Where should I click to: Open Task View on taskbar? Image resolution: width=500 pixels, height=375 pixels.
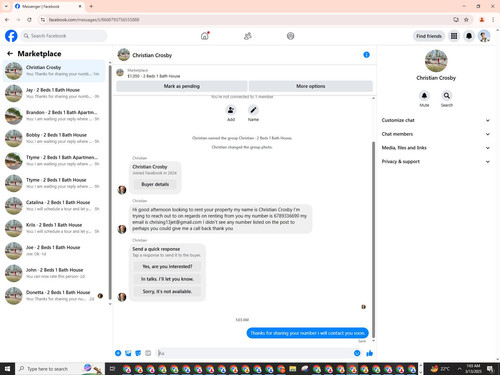112,369
